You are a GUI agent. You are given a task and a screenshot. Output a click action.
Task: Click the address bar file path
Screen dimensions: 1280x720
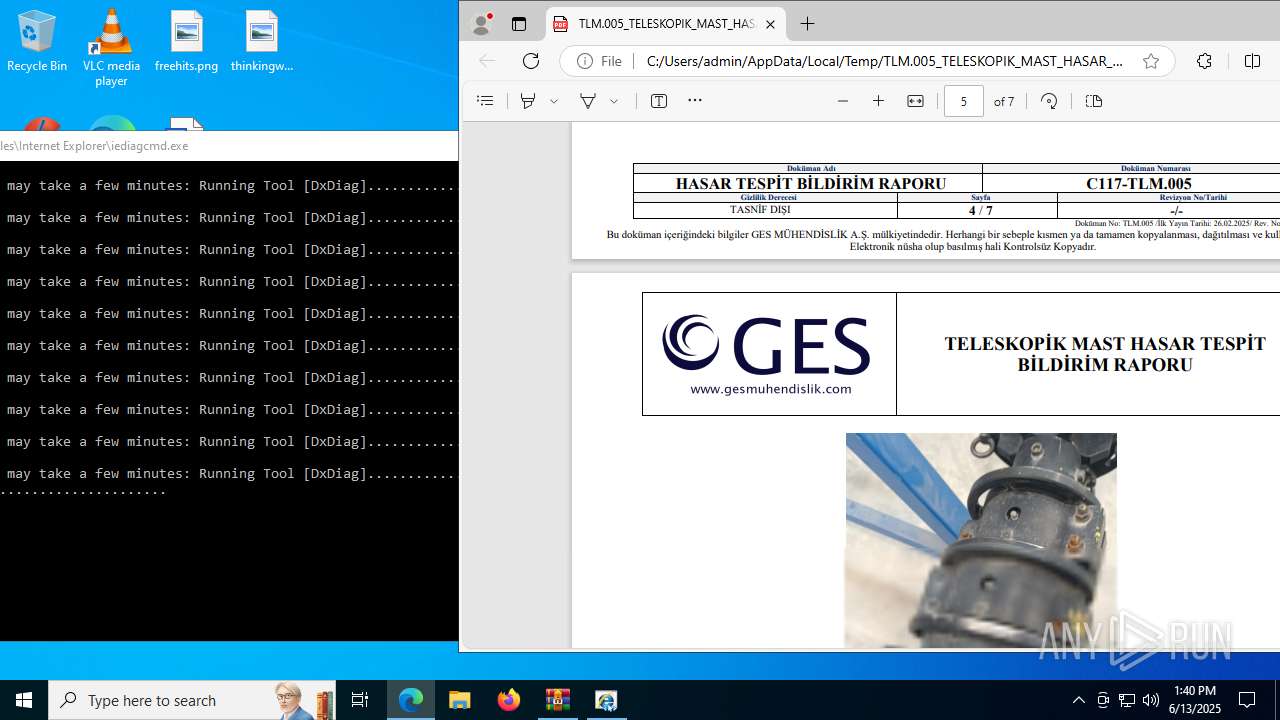click(x=884, y=61)
